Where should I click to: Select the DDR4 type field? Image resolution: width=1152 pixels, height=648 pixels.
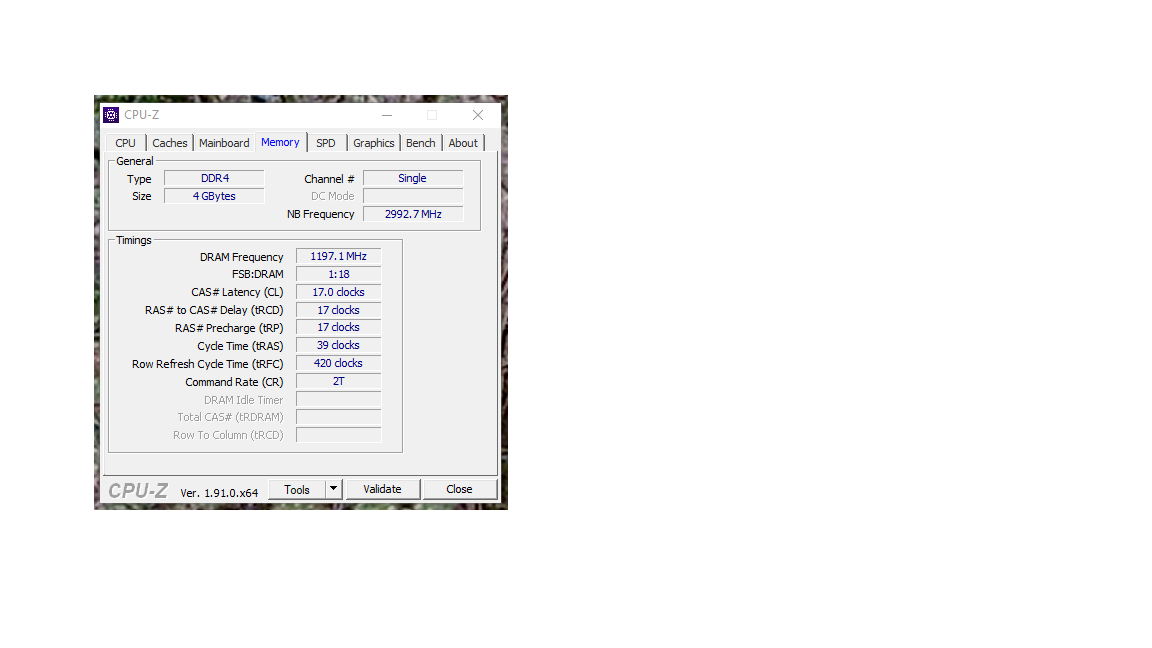tap(215, 179)
